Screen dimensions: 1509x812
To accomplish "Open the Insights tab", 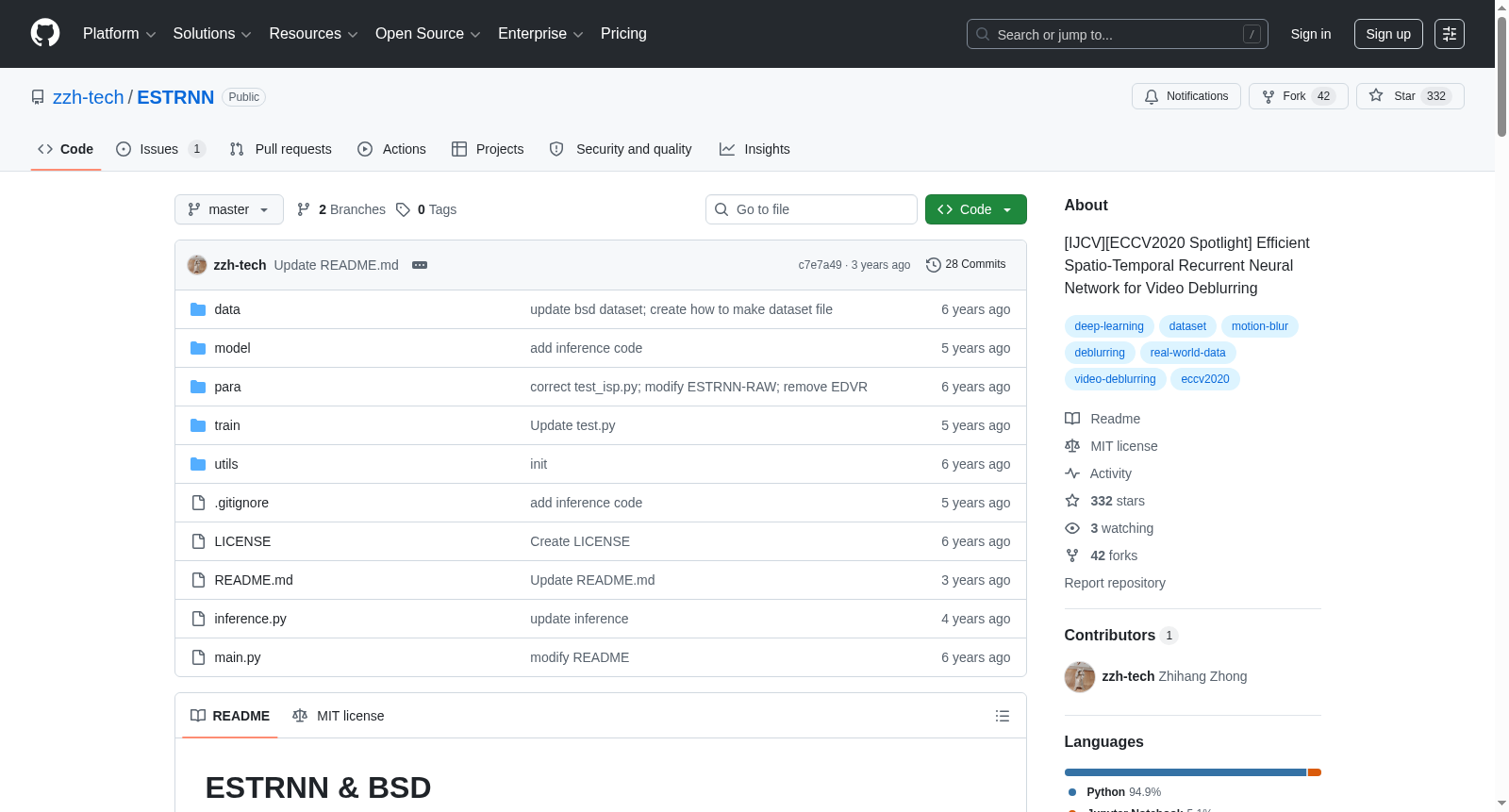I will pyautogui.click(x=754, y=149).
